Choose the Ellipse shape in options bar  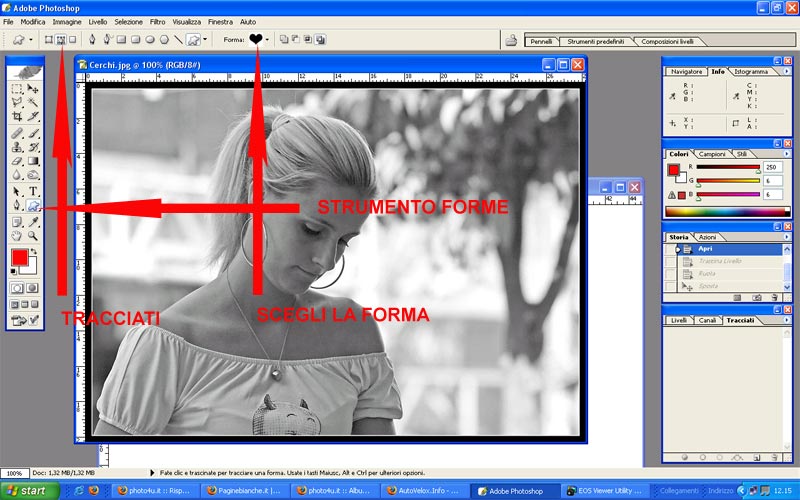(x=150, y=39)
